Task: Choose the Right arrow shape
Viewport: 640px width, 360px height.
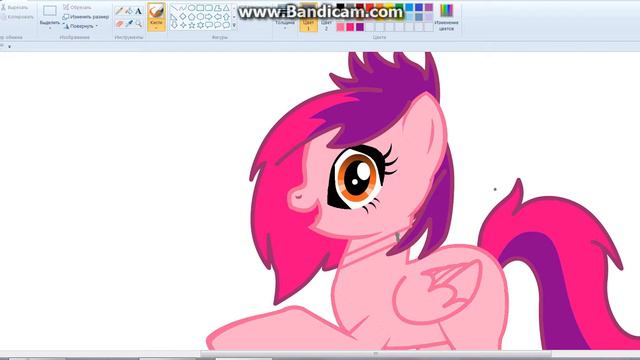Action: pyautogui.click(x=209, y=17)
